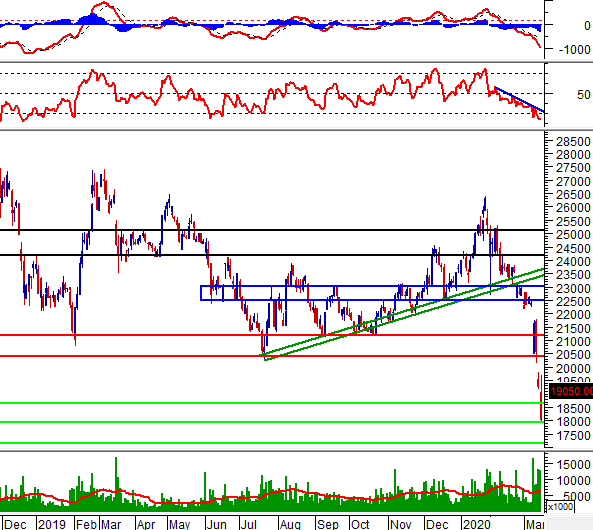Click the Jun marker on the time axis
Screen dimensions: 593x530
(x=216, y=524)
